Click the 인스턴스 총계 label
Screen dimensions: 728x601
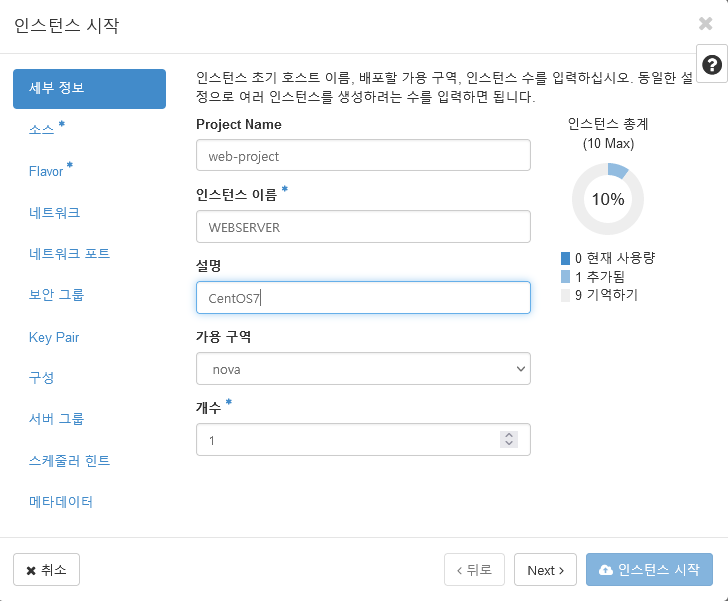coord(608,124)
